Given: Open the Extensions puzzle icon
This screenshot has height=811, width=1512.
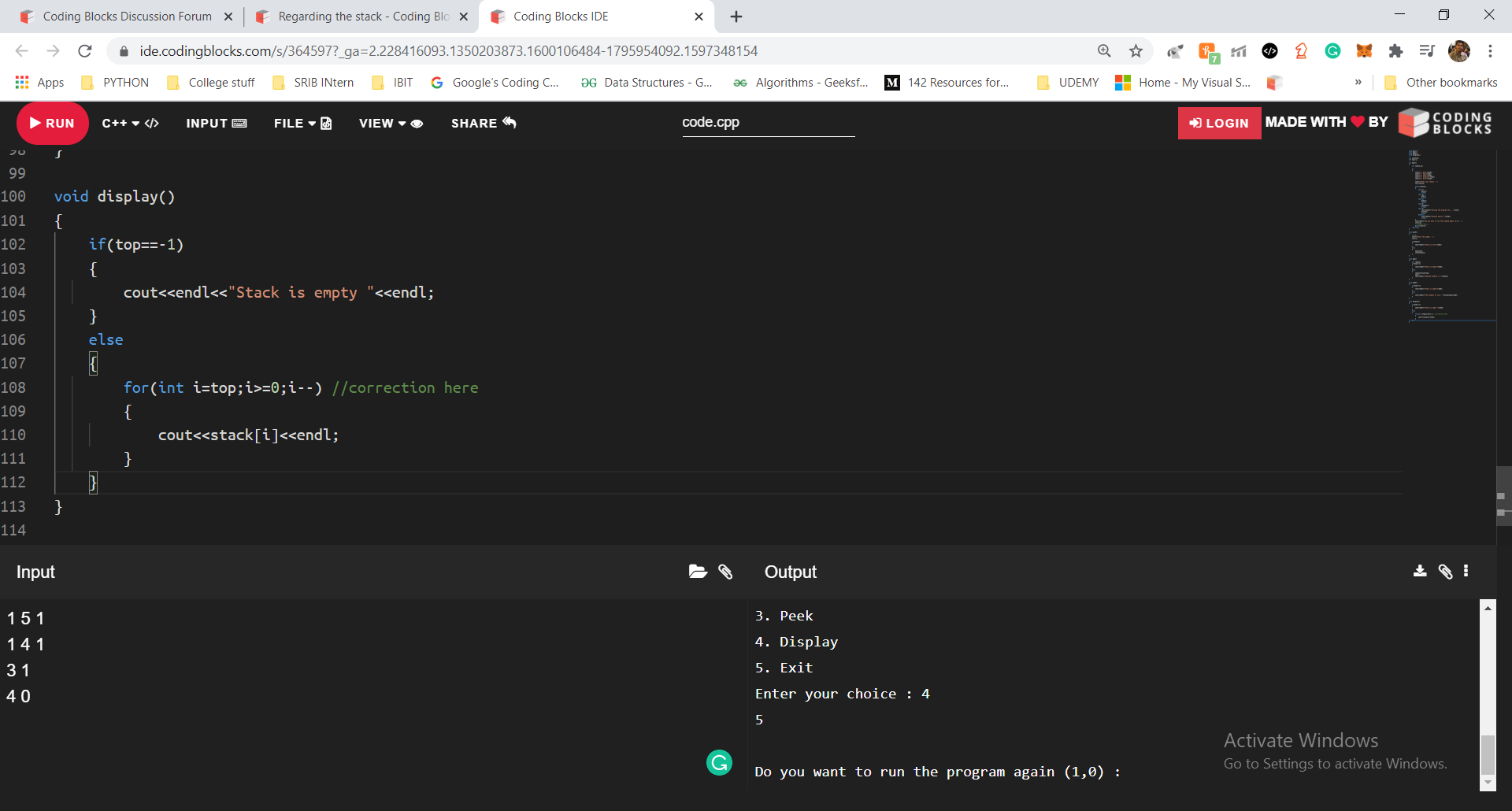Looking at the screenshot, I should coord(1395,51).
